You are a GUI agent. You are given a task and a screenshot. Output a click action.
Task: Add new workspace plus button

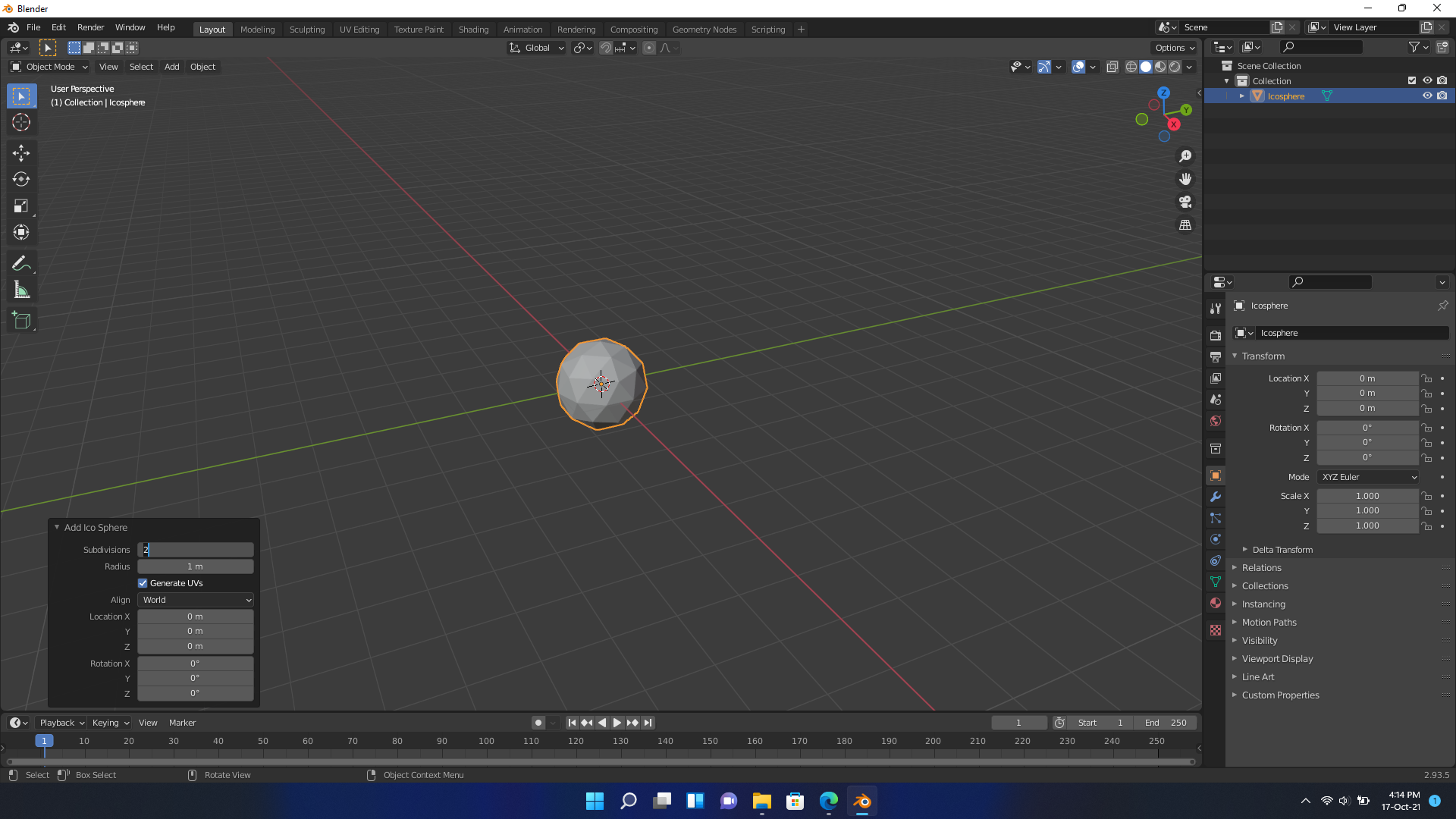(x=801, y=30)
